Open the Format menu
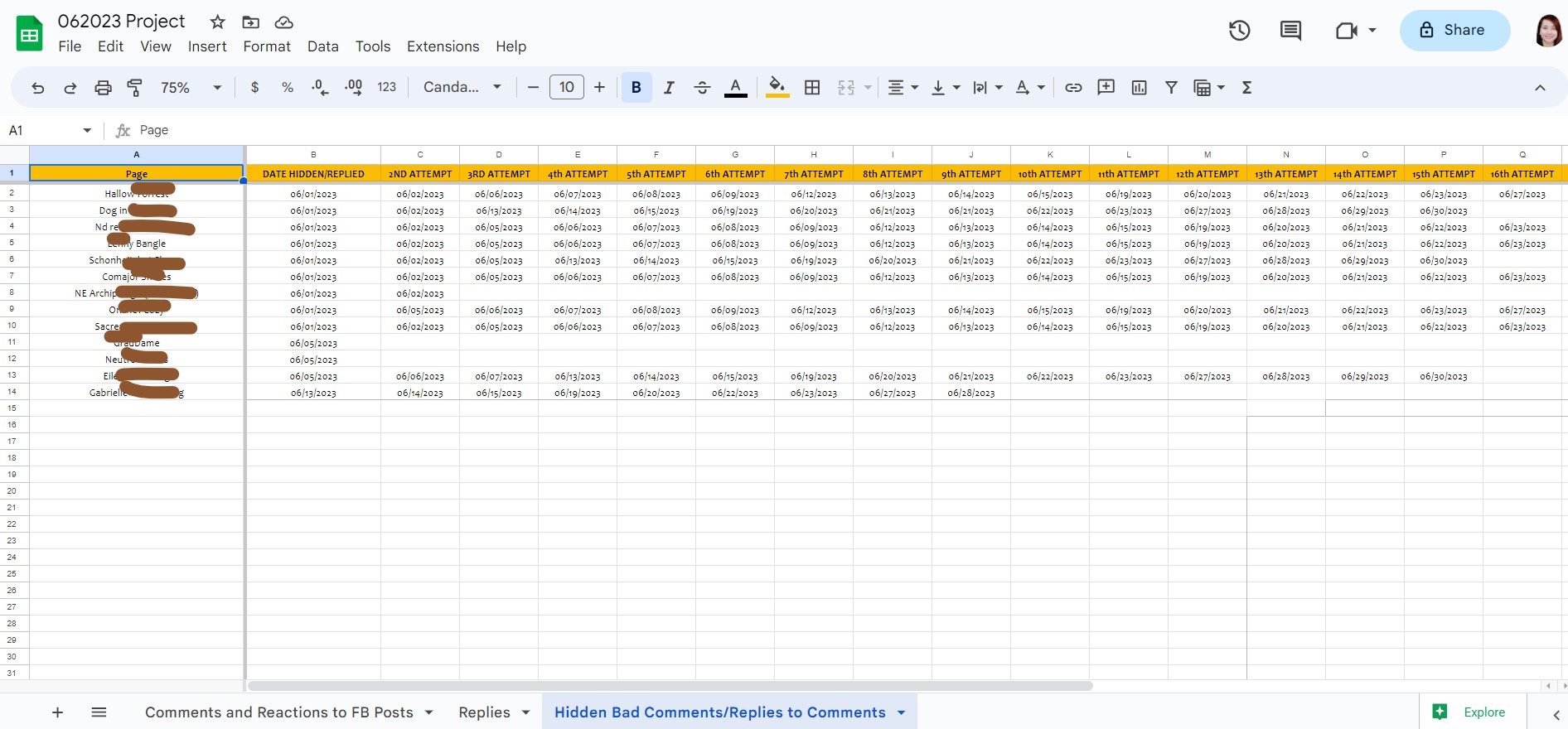Screen dimensions: 1568x729 coord(267,46)
